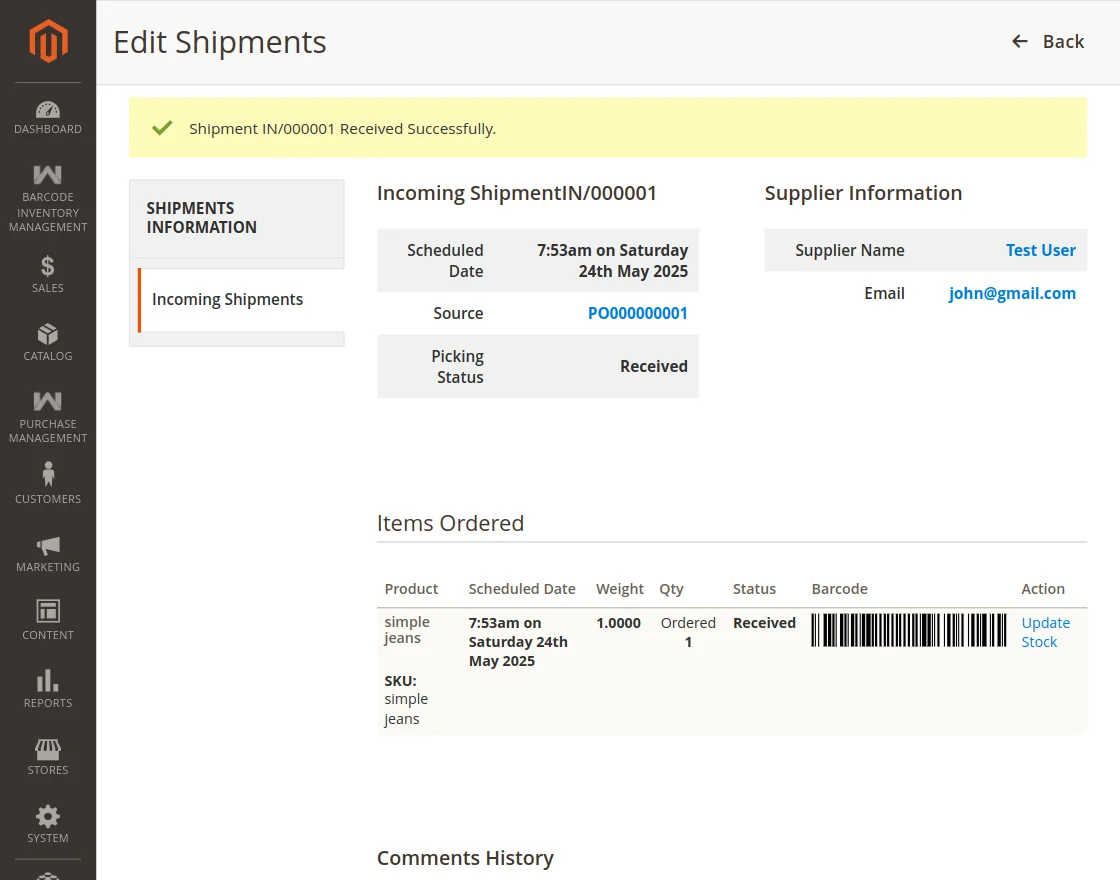The height and width of the screenshot is (880, 1120).
Task: Open supplier Test User link
Action: 1041,250
